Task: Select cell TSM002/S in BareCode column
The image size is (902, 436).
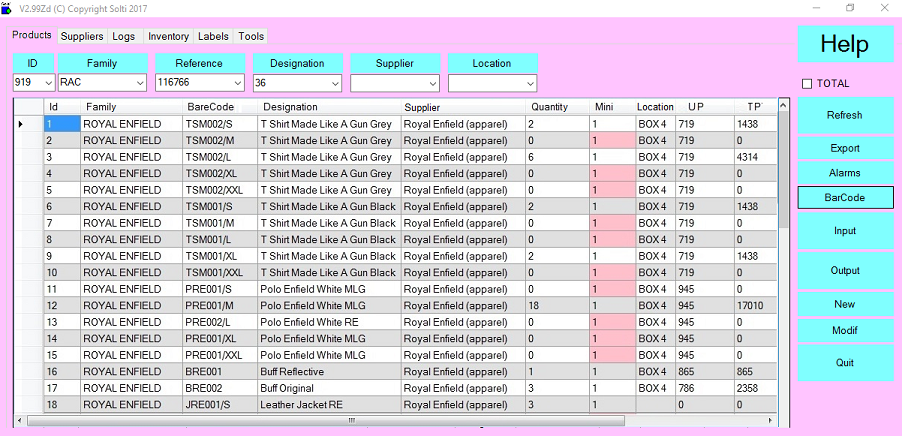Action: coord(219,124)
